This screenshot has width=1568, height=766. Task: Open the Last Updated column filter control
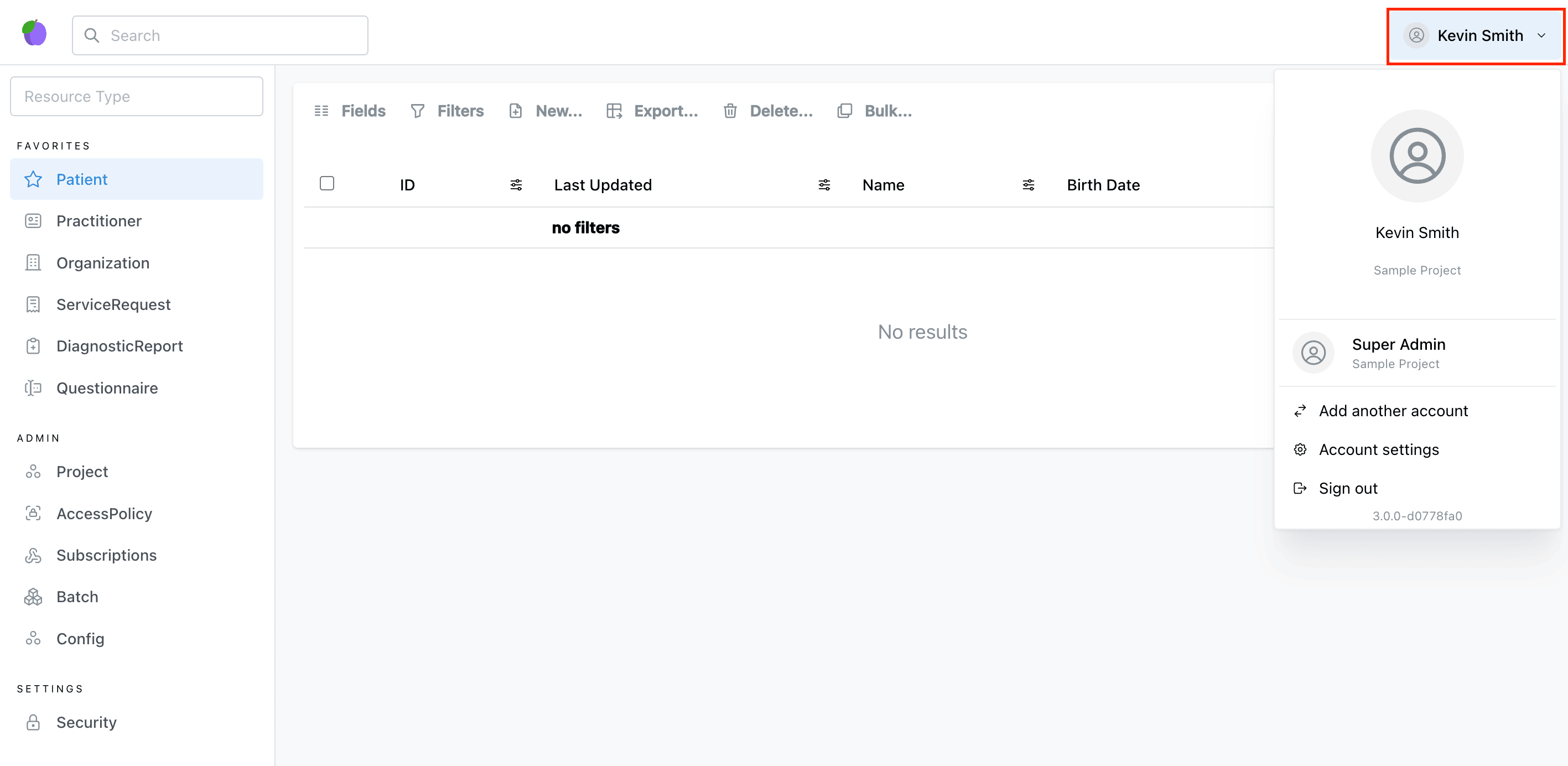[x=824, y=184]
